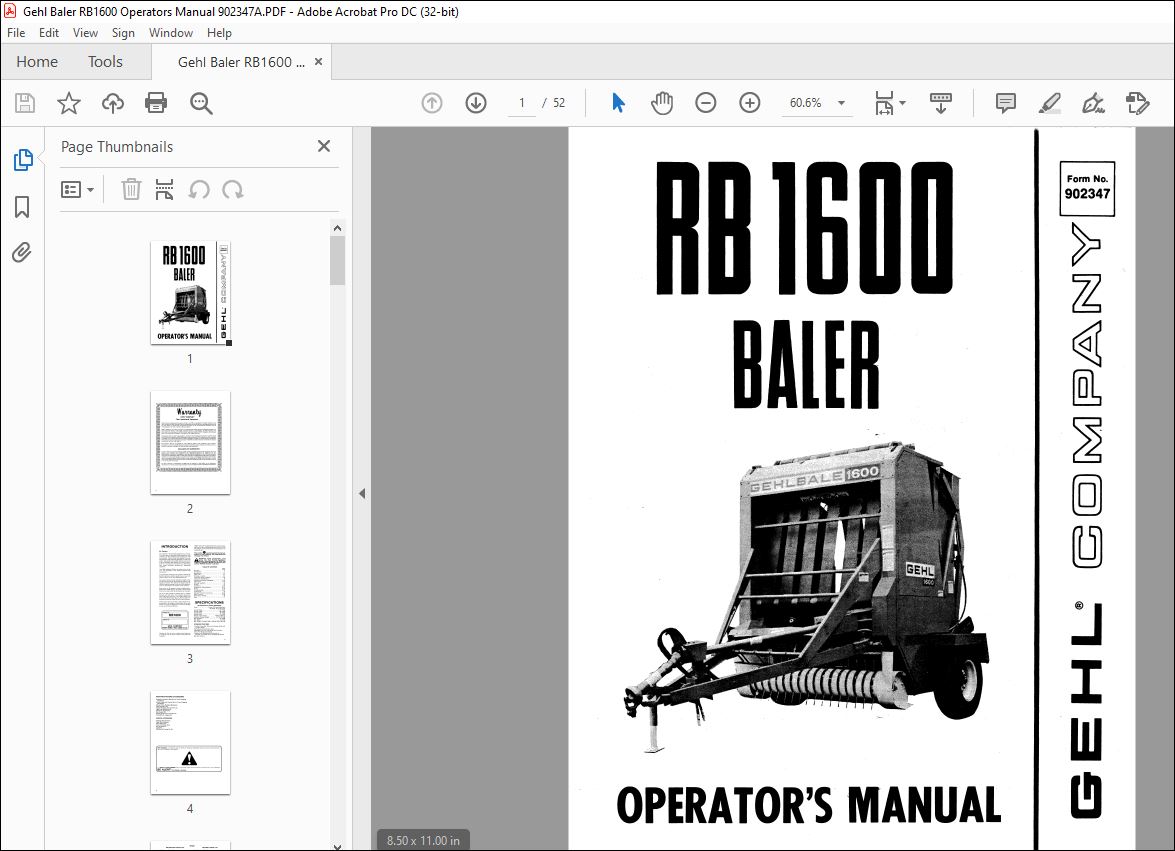Click the read mode keyboard-arrow icon
The width and height of the screenshot is (1175, 851).
point(940,103)
